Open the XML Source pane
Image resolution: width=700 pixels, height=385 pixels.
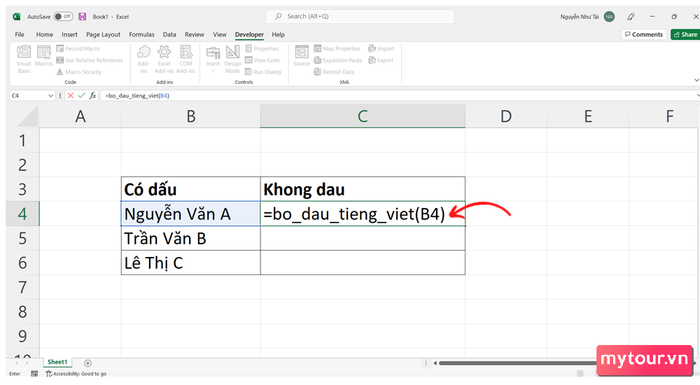[x=301, y=56]
